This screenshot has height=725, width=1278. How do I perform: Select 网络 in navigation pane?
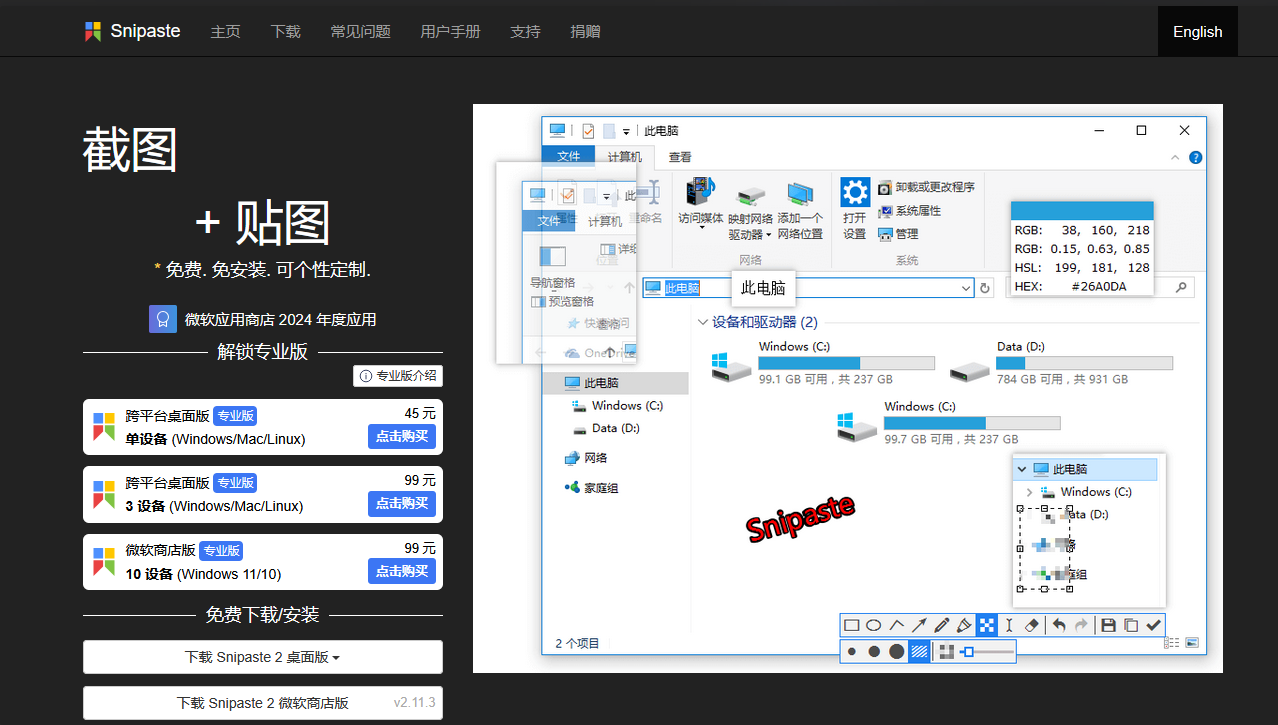point(586,458)
